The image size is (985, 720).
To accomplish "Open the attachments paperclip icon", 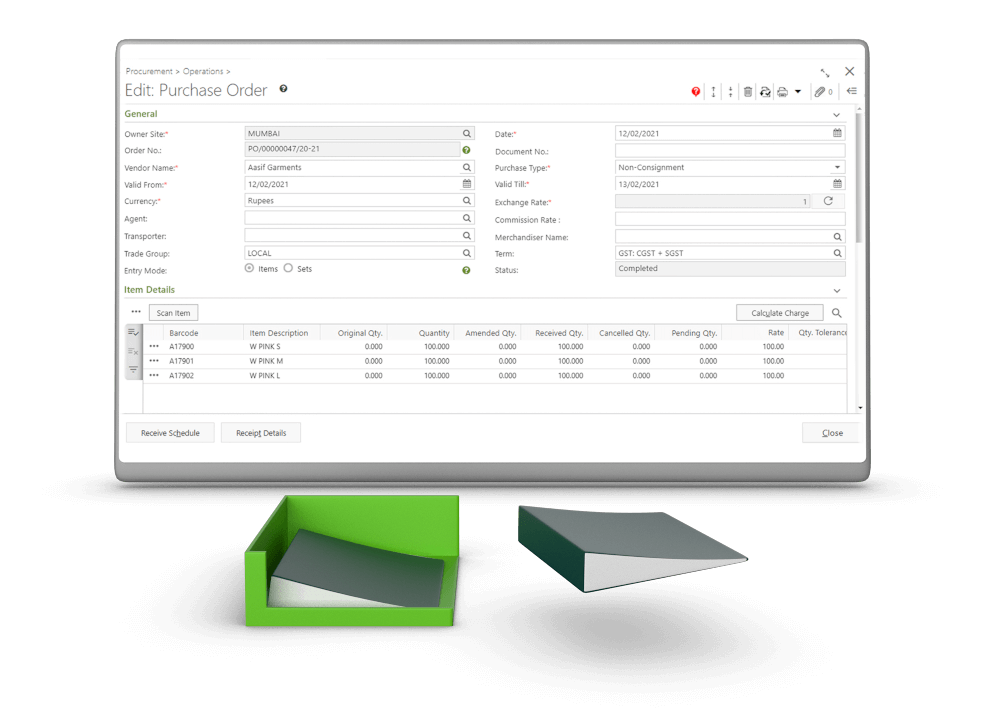I will tap(820, 91).
